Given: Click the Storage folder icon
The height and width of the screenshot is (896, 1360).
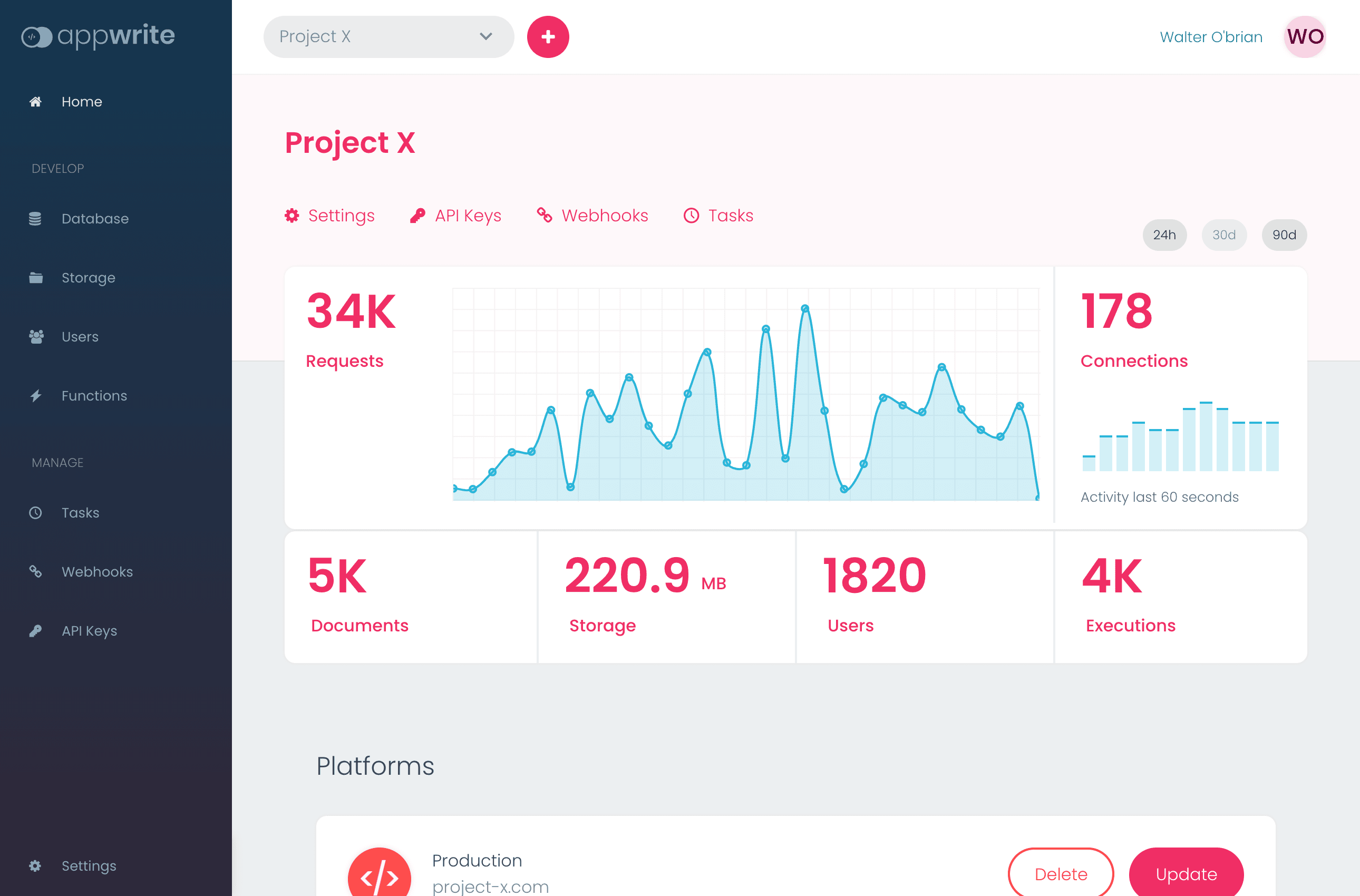Looking at the screenshot, I should 35,278.
